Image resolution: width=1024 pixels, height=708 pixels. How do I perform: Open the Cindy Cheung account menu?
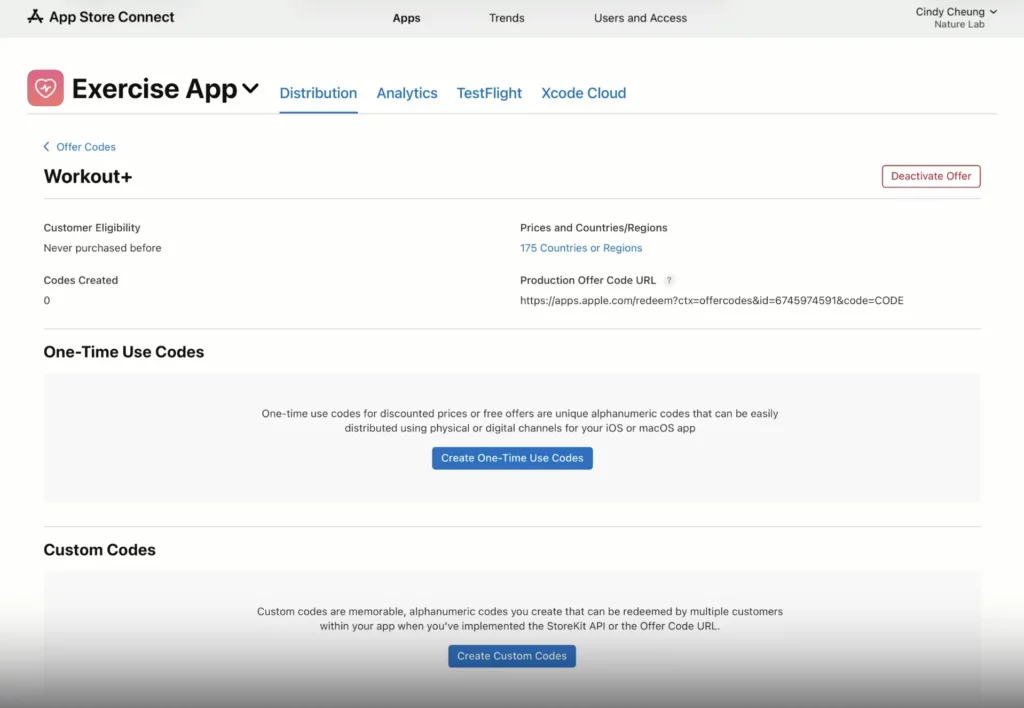coord(956,12)
